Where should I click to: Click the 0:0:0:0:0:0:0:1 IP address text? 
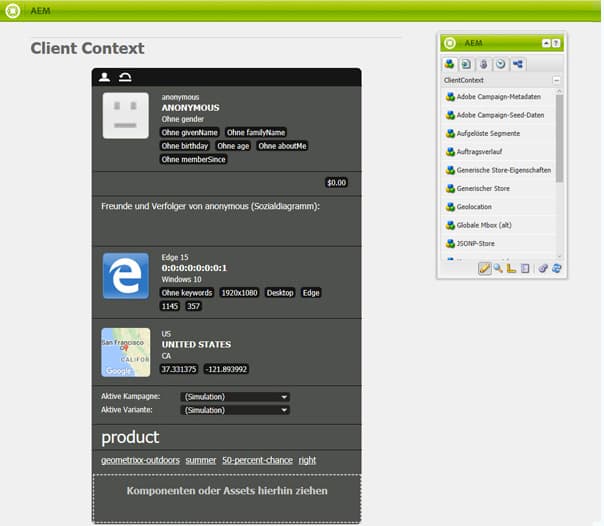[x=194, y=268]
